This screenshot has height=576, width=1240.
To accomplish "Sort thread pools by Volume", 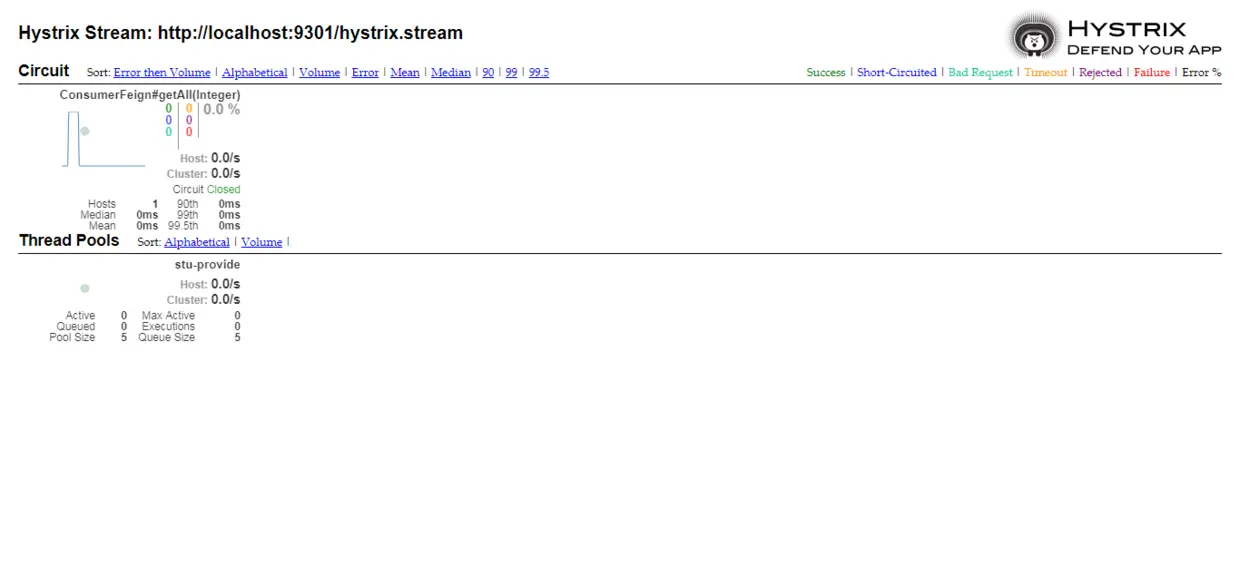I will coord(262,242).
